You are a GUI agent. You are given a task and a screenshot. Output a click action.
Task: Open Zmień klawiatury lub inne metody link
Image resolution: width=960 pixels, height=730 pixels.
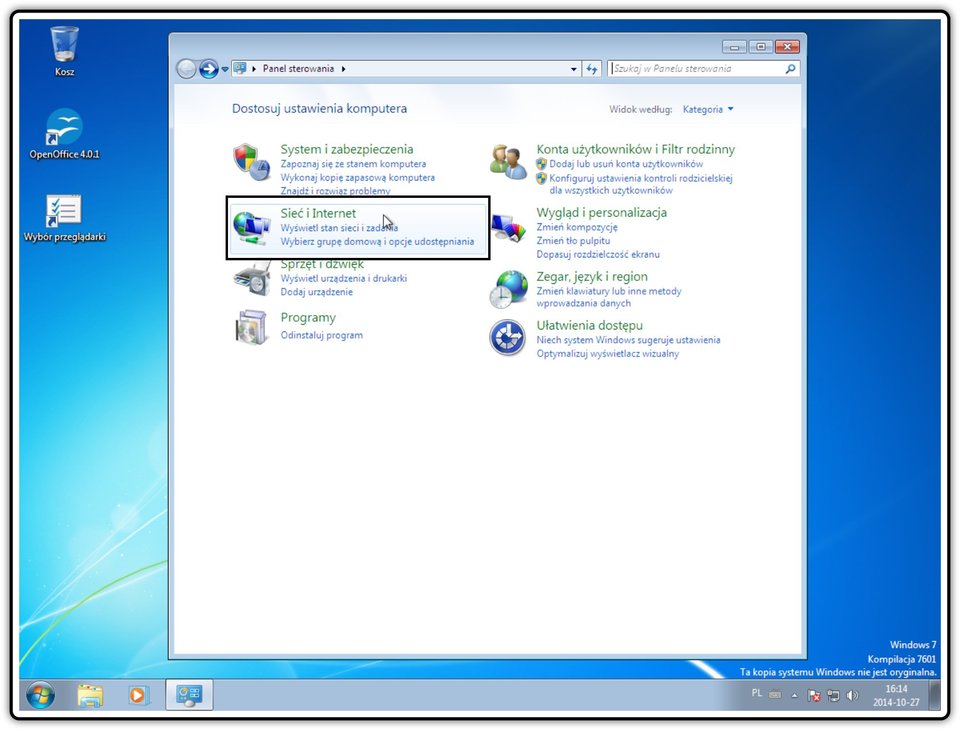pyautogui.click(x=609, y=297)
